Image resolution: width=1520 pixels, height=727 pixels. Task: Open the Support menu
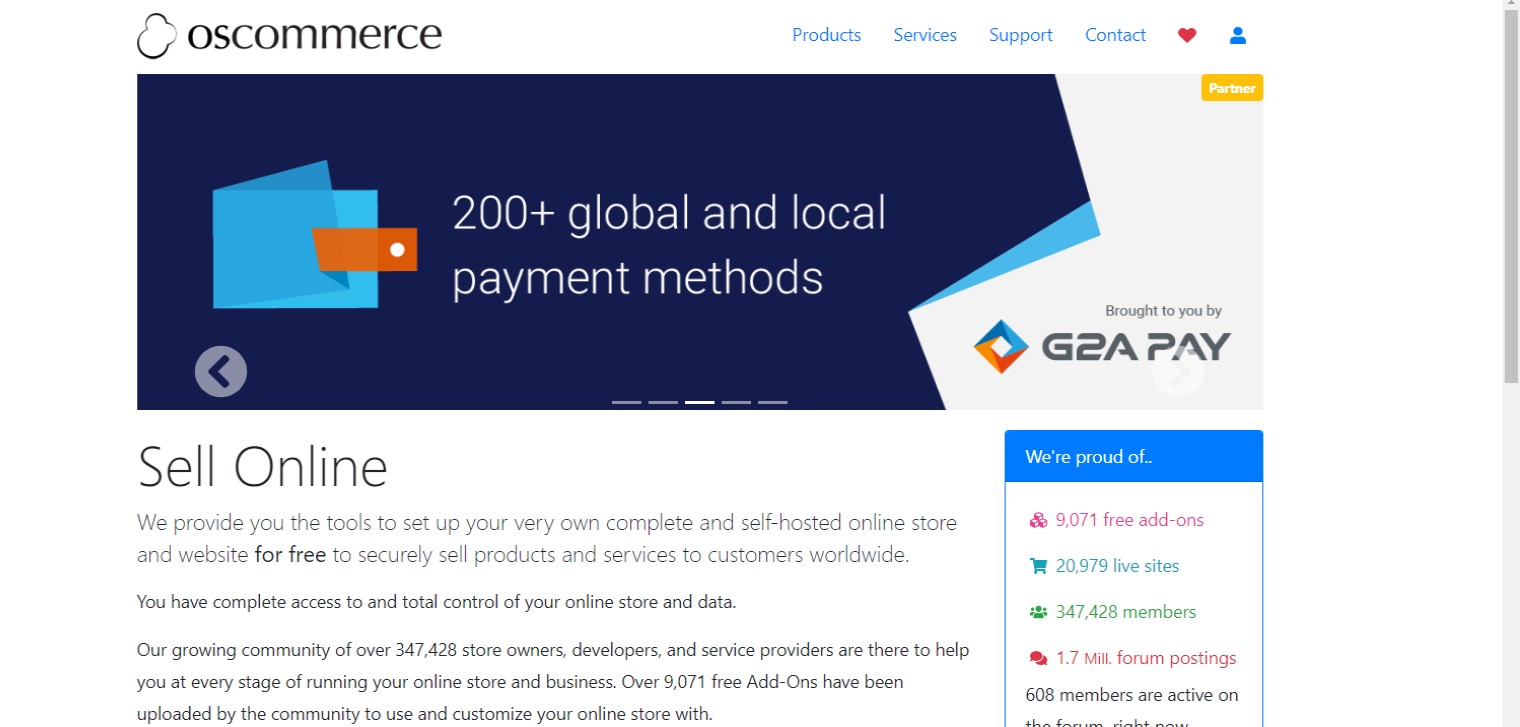point(1020,35)
